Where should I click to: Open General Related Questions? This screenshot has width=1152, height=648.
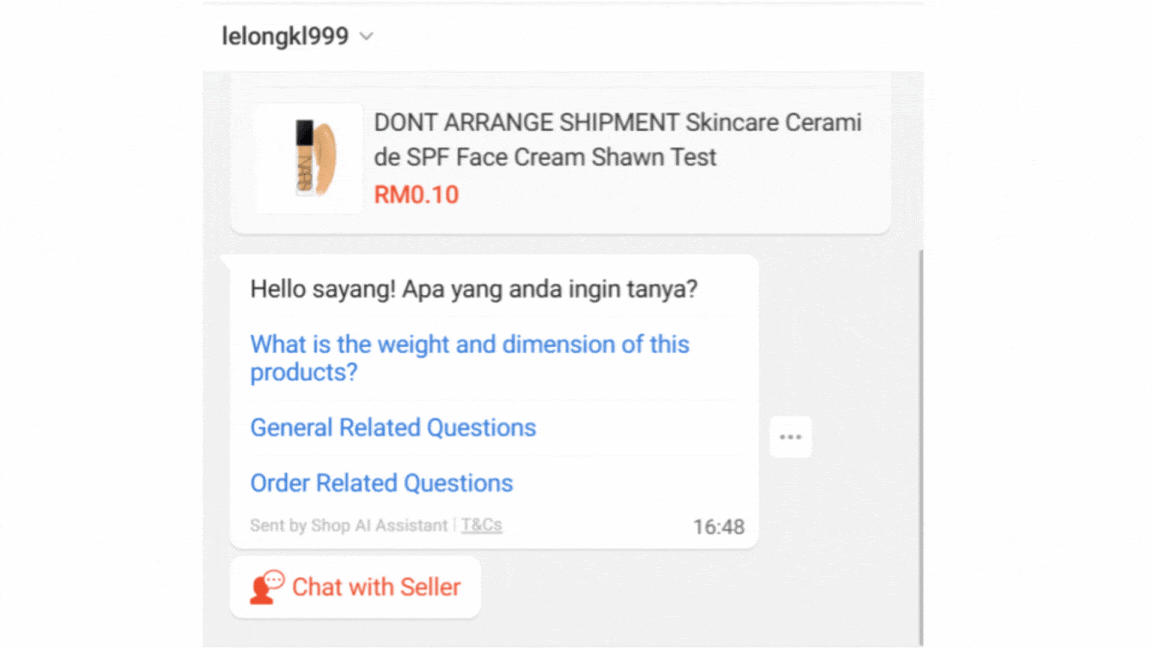392,427
